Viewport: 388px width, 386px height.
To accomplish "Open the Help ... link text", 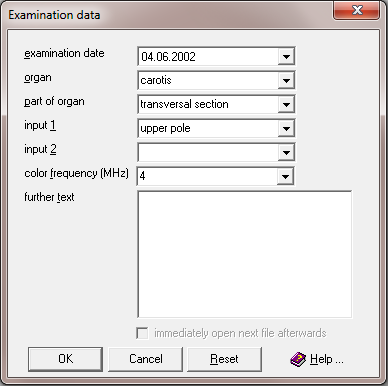I will pyautogui.click(x=326, y=359).
